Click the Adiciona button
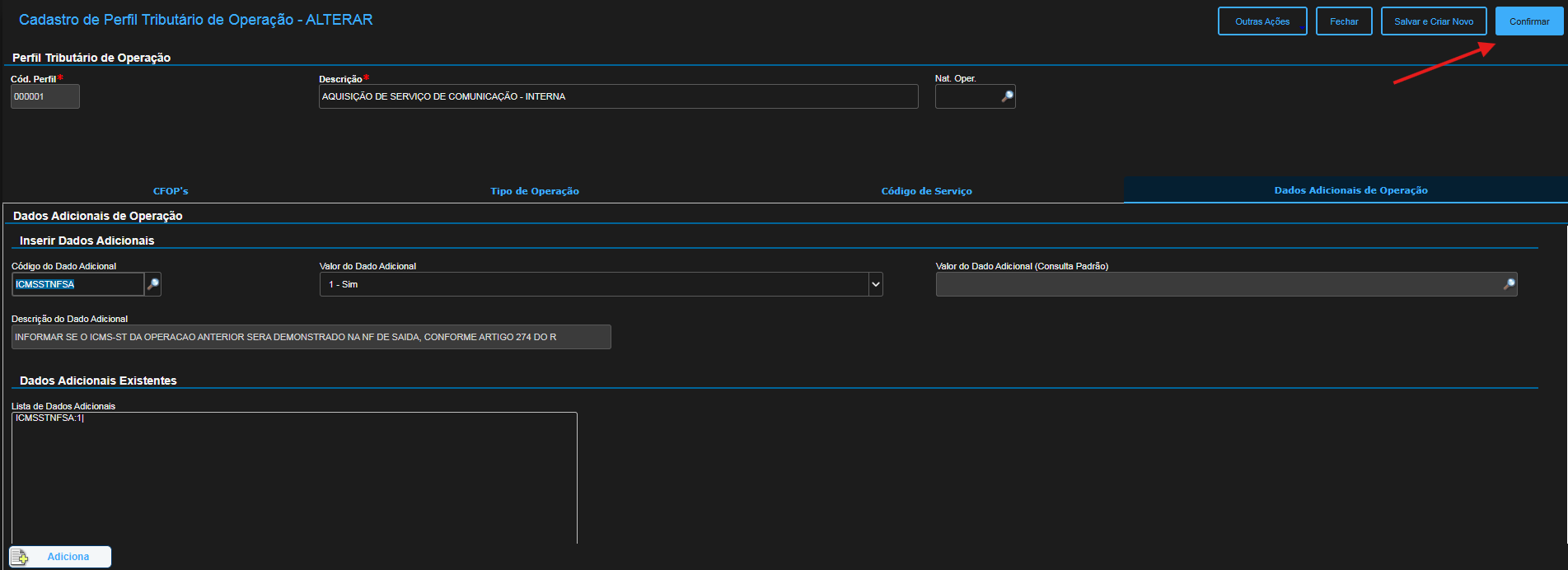1568x570 pixels. click(60, 557)
